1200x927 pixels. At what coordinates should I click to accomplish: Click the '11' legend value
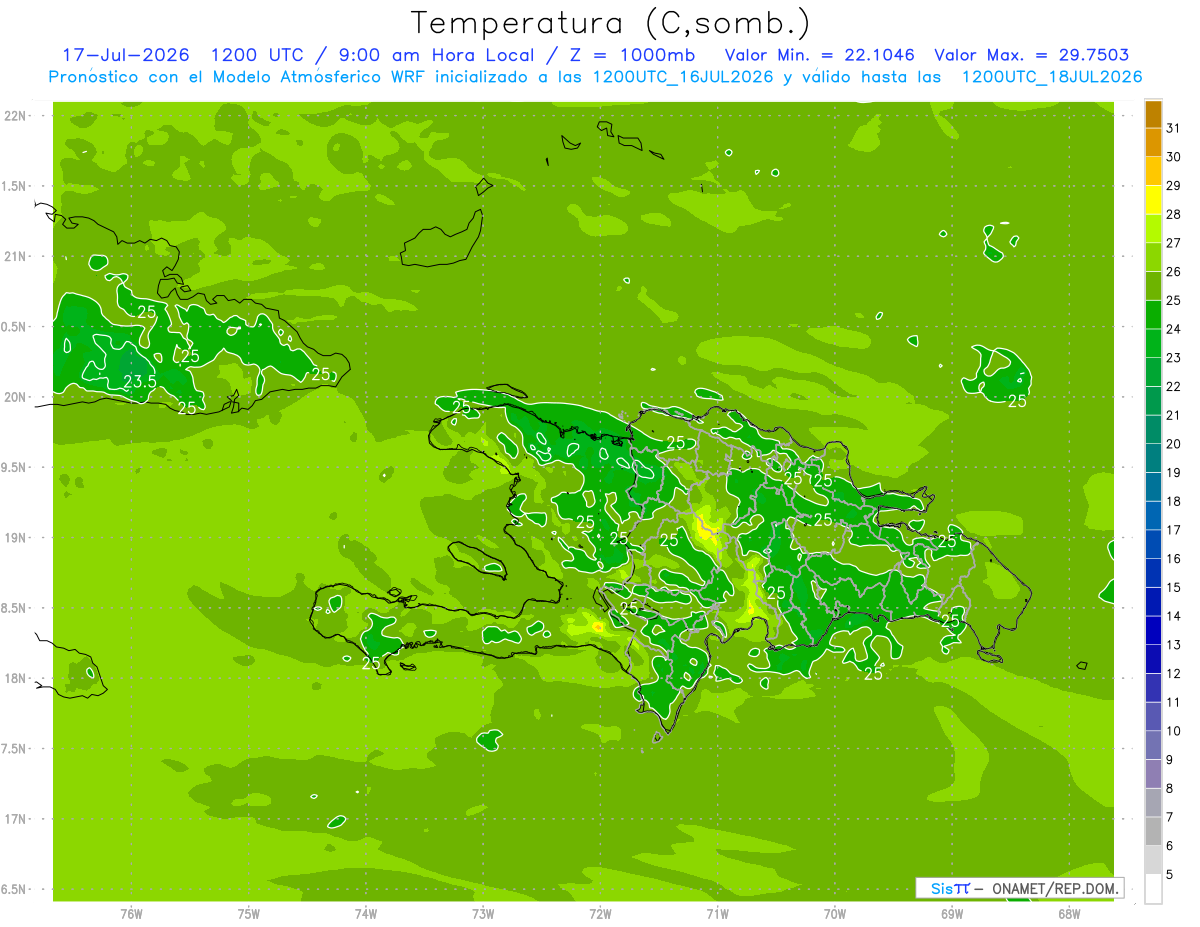point(1173,702)
